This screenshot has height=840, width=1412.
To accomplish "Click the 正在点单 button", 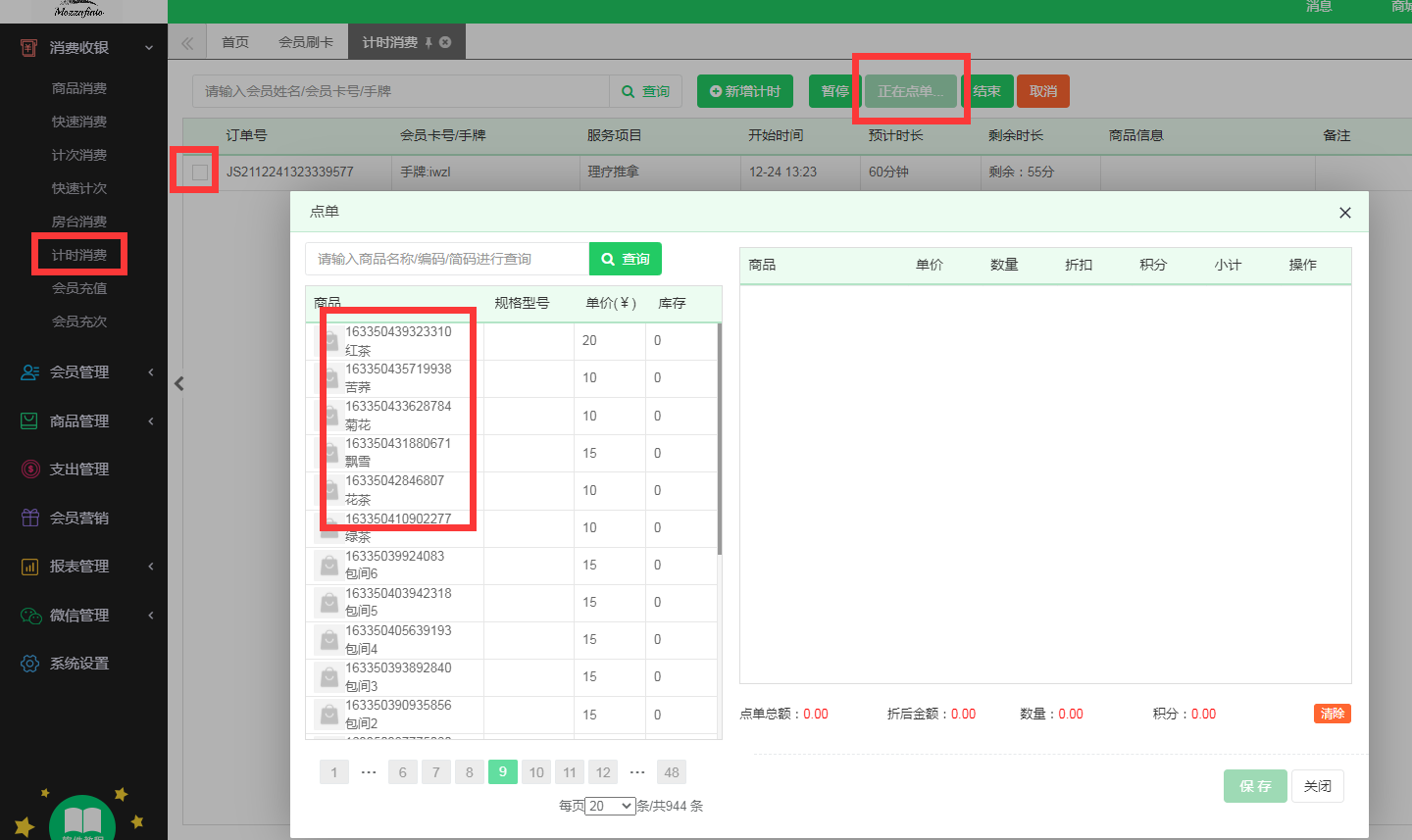I will 910,91.
